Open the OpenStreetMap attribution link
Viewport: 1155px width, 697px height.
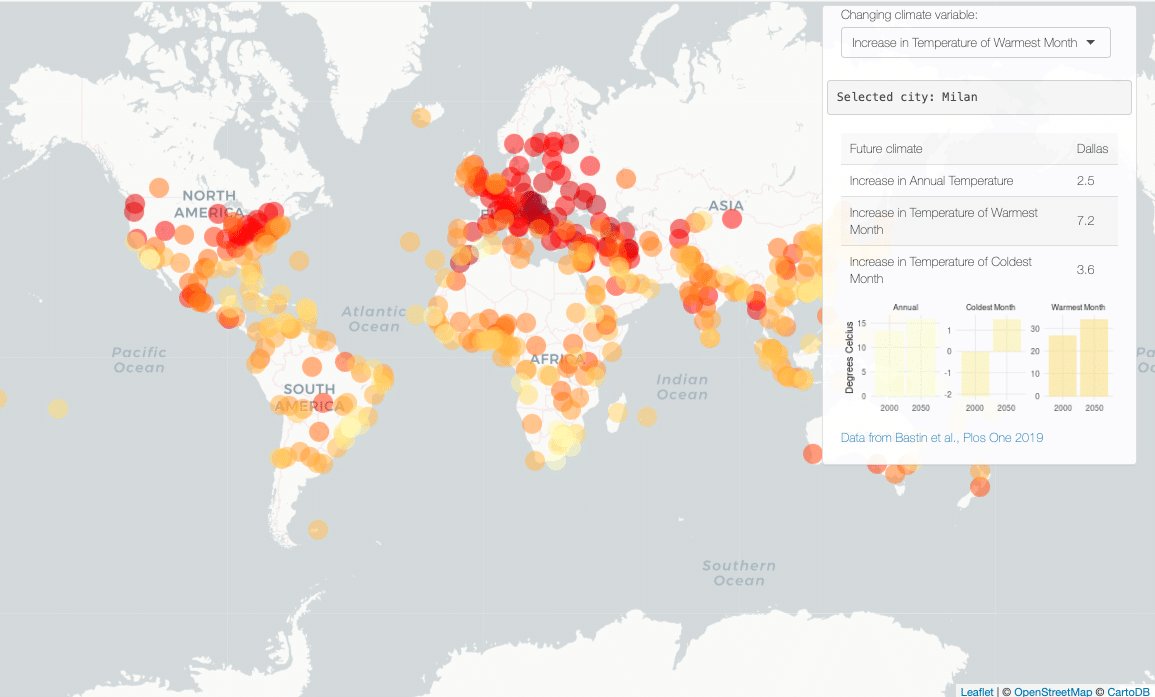pos(1053,692)
